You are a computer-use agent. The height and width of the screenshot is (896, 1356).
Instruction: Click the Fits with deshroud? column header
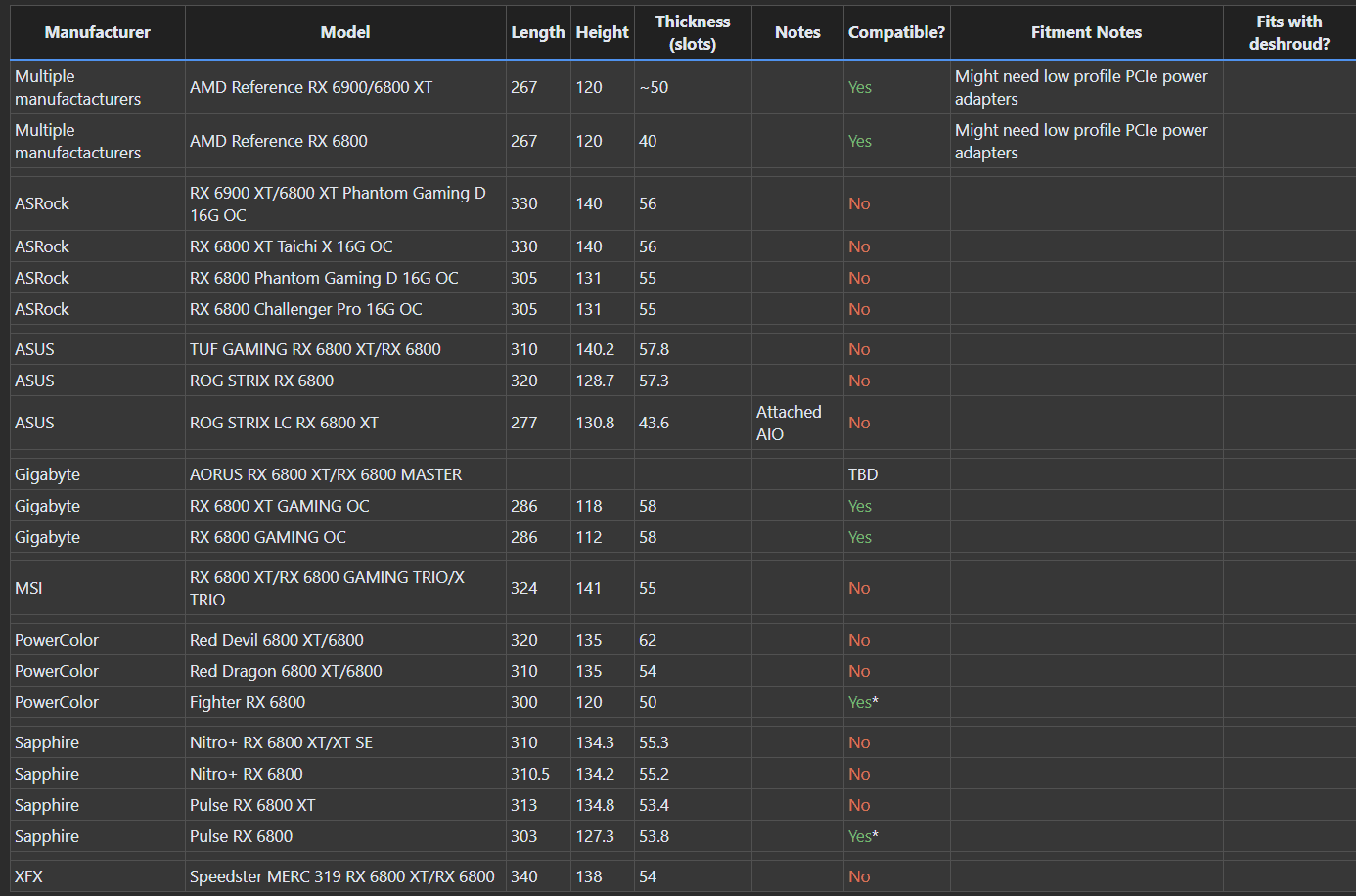click(x=1289, y=32)
